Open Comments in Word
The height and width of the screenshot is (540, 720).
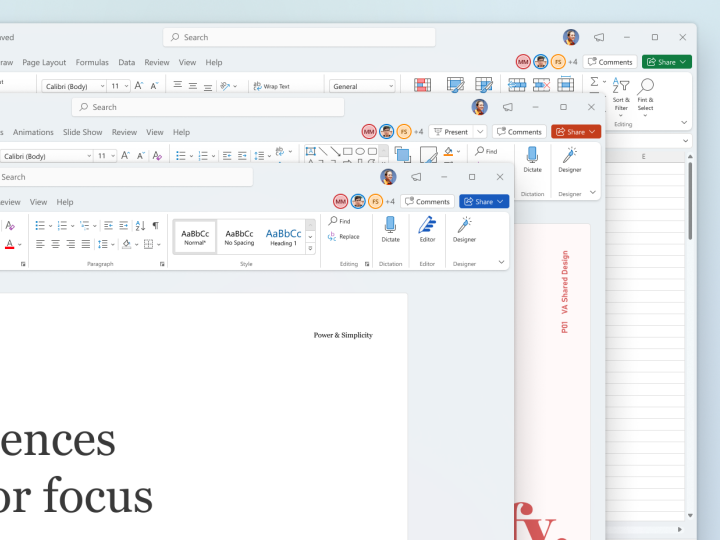coord(428,202)
